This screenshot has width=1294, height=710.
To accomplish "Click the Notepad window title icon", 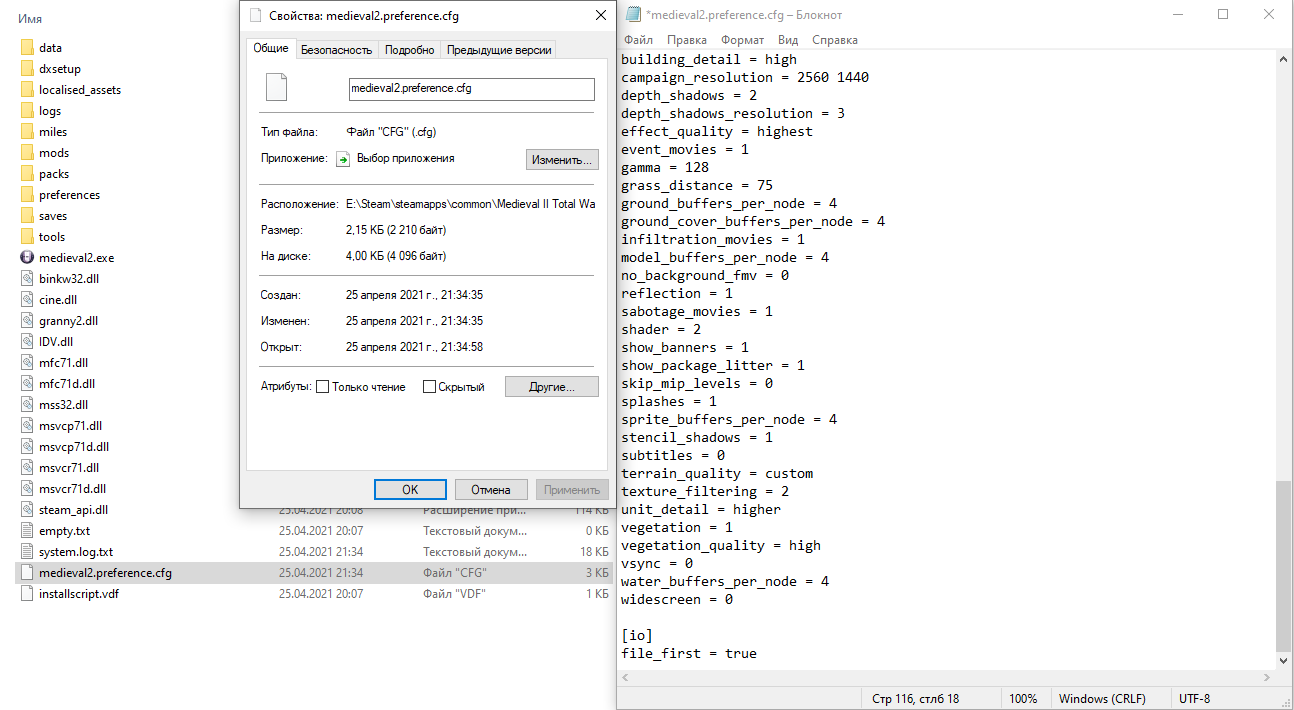I will 632,15.
